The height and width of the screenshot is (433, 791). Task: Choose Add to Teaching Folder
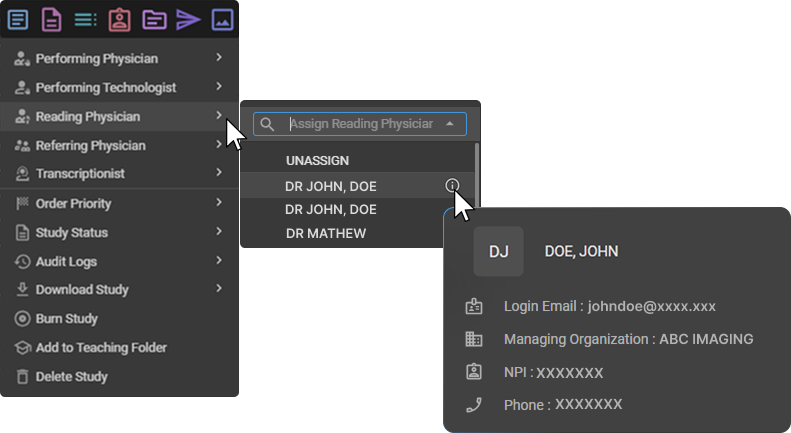pos(119,348)
